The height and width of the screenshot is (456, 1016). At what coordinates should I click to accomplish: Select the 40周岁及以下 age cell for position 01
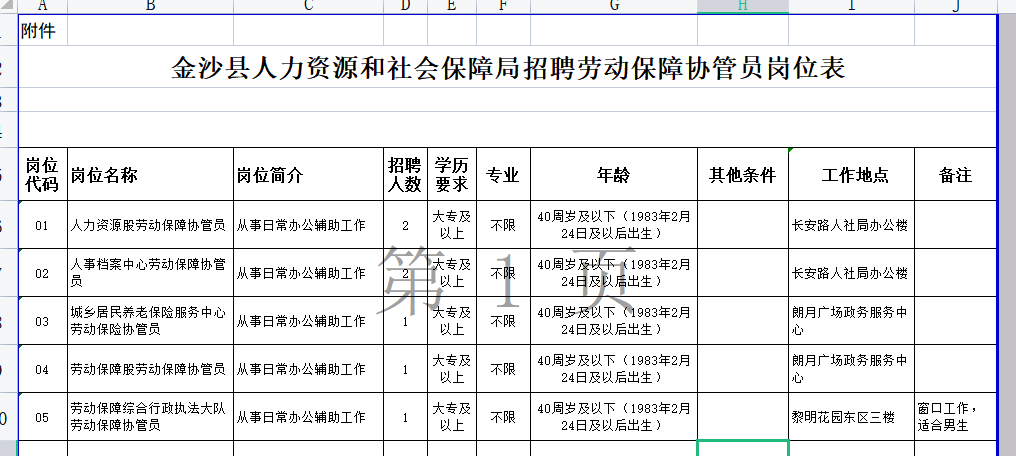614,225
